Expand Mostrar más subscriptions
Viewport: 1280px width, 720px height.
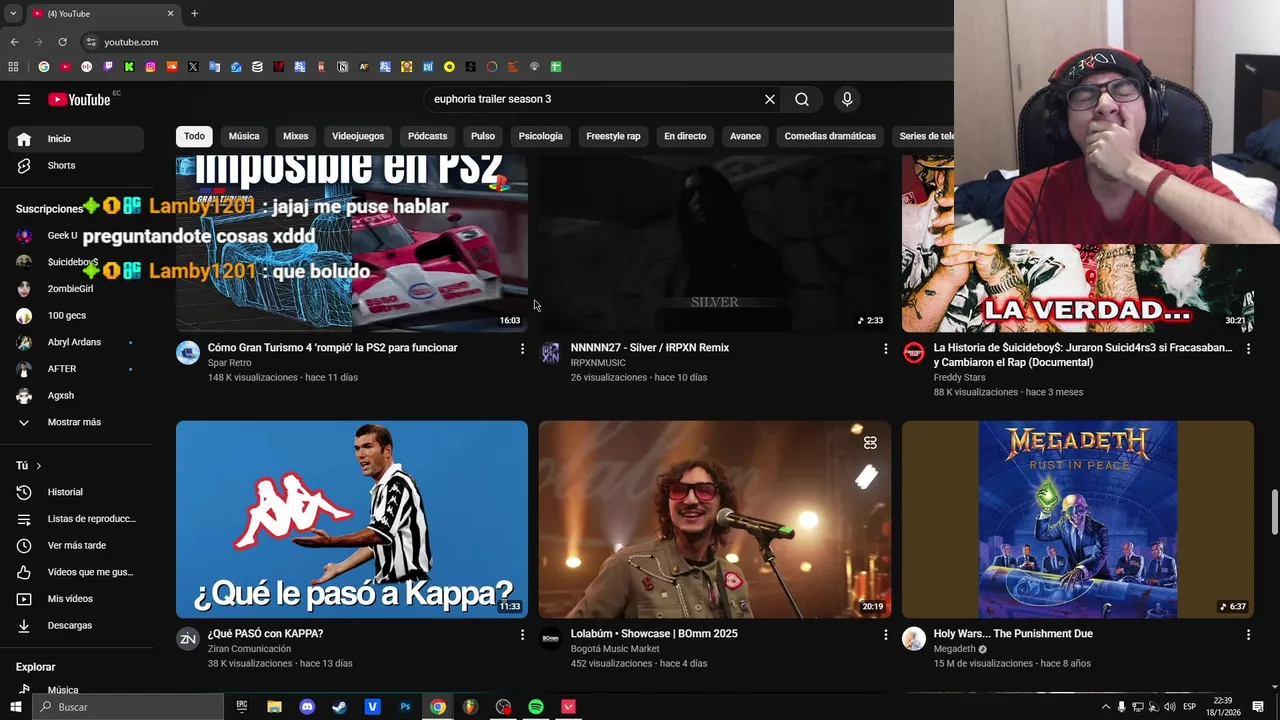click(76, 422)
